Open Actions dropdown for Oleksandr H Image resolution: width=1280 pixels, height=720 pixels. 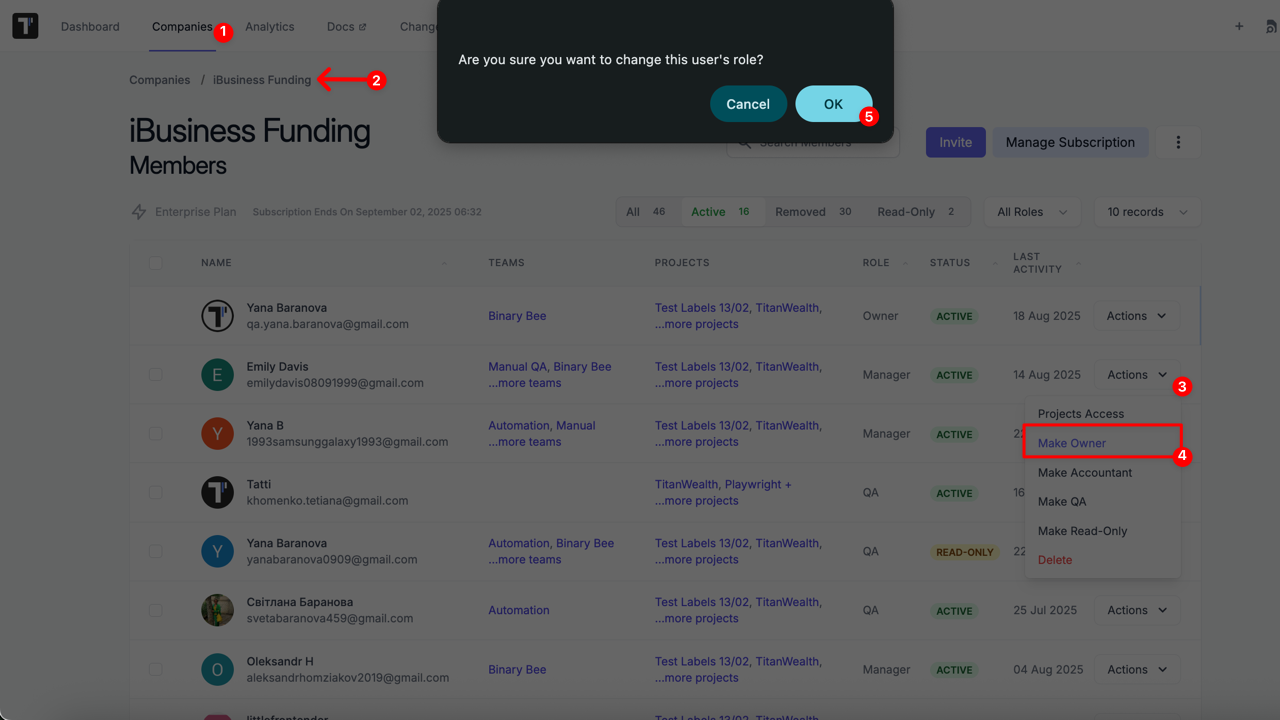coord(1136,669)
